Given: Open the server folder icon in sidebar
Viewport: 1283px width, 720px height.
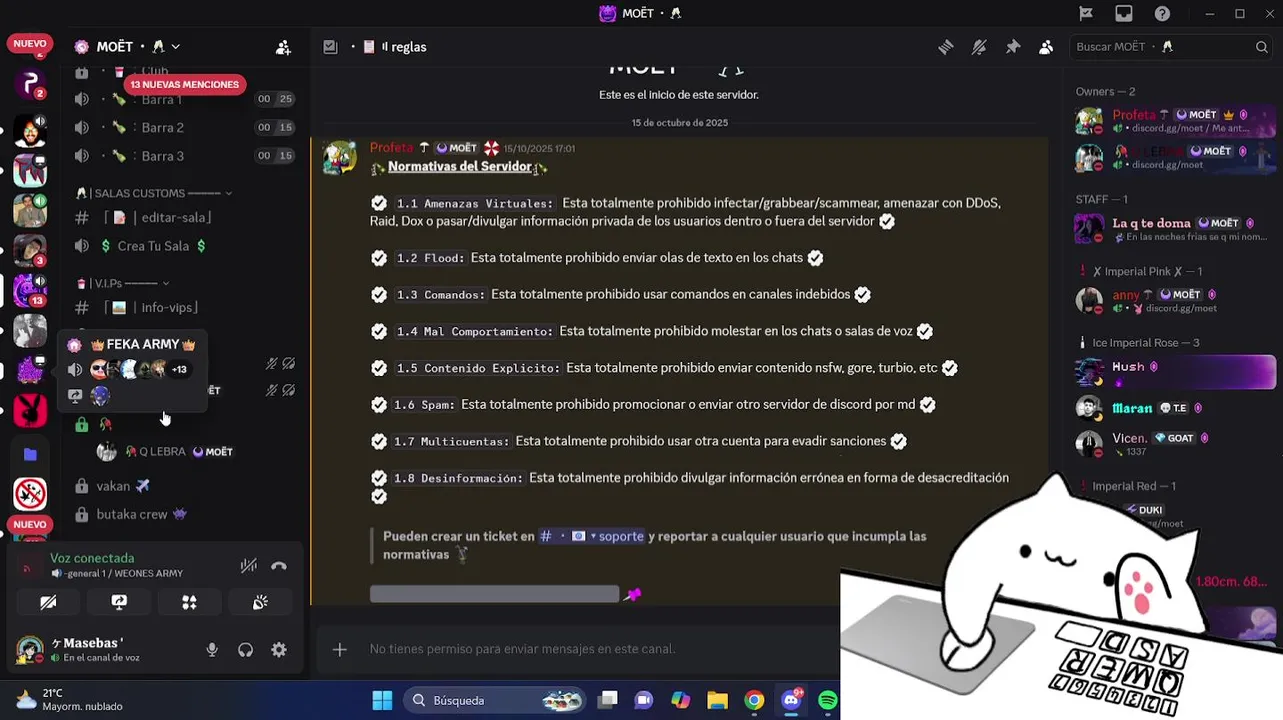Looking at the screenshot, I should click(x=30, y=454).
